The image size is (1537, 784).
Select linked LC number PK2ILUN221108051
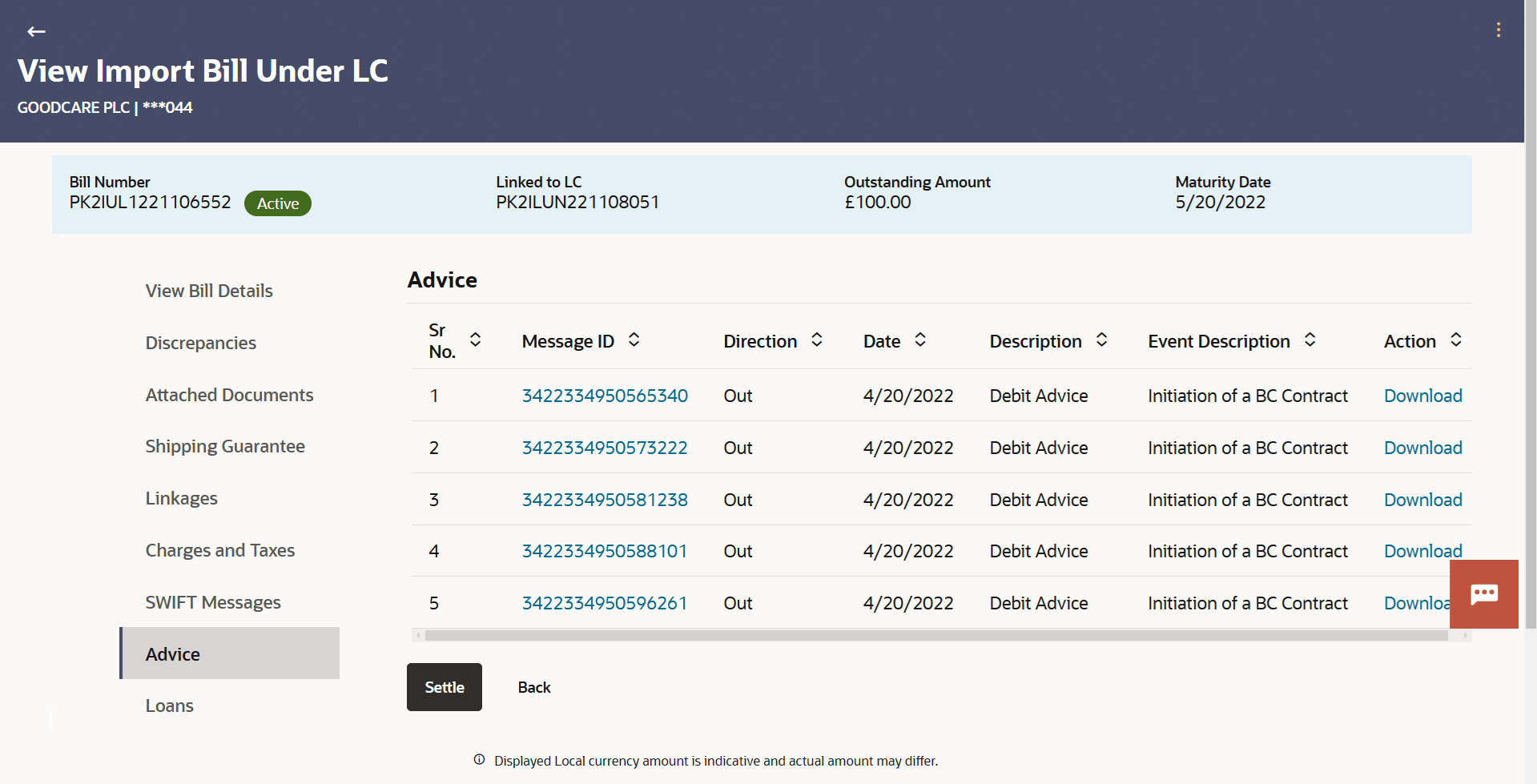tap(577, 202)
